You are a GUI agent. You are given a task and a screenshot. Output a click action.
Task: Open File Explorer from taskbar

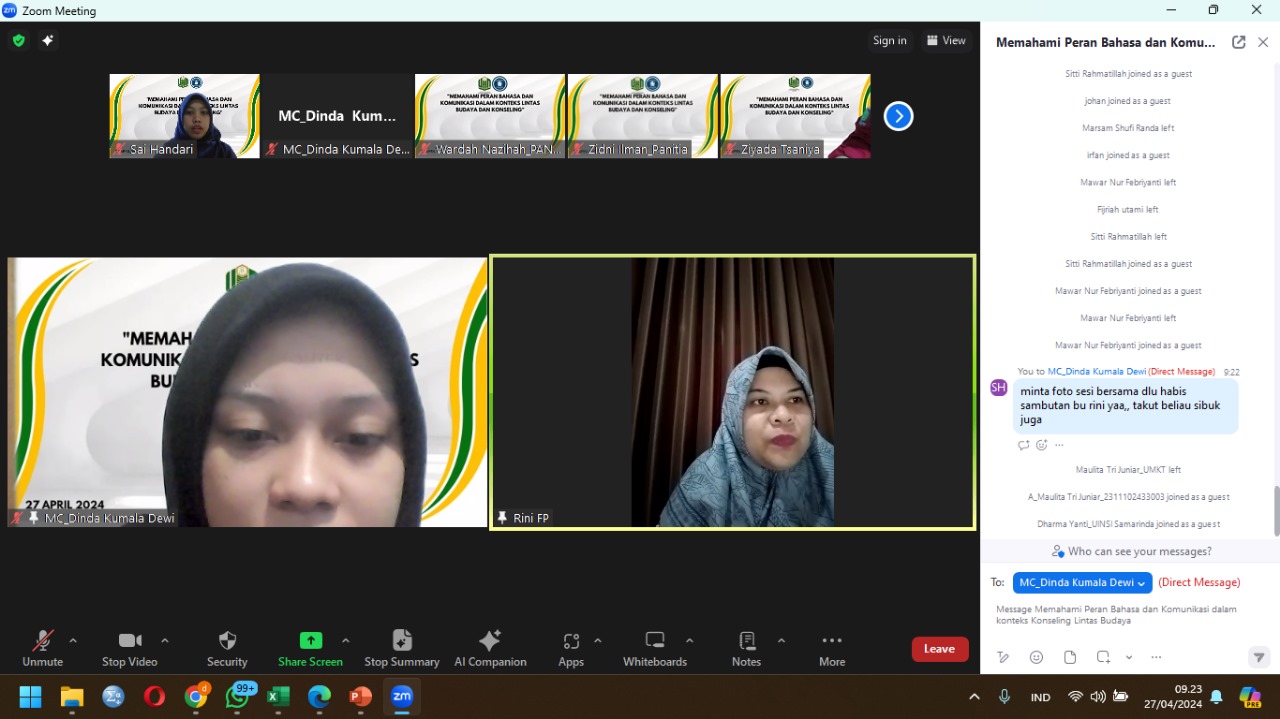[72, 696]
